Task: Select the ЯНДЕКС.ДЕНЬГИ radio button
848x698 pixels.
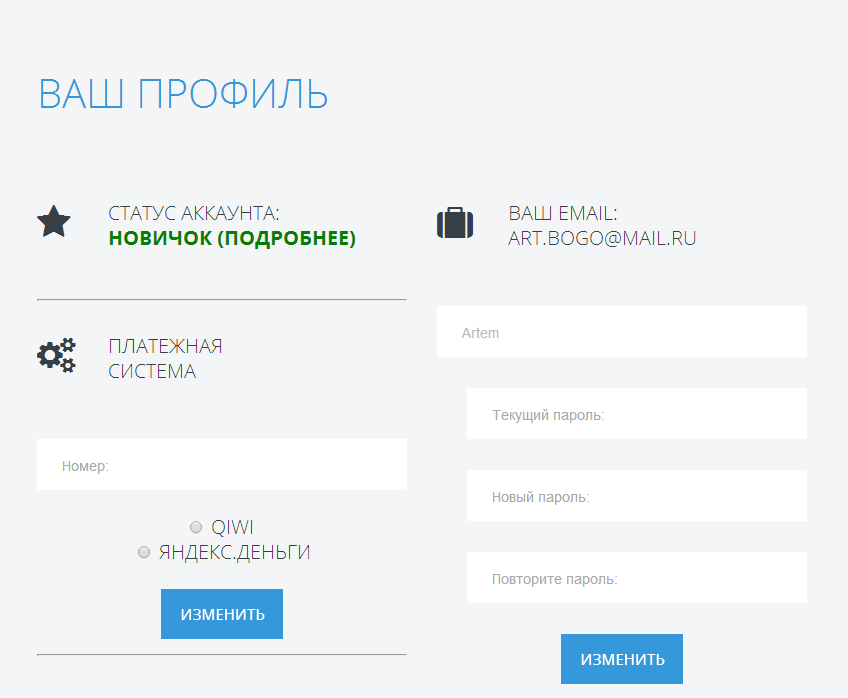Action: pyautogui.click(x=144, y=552)
